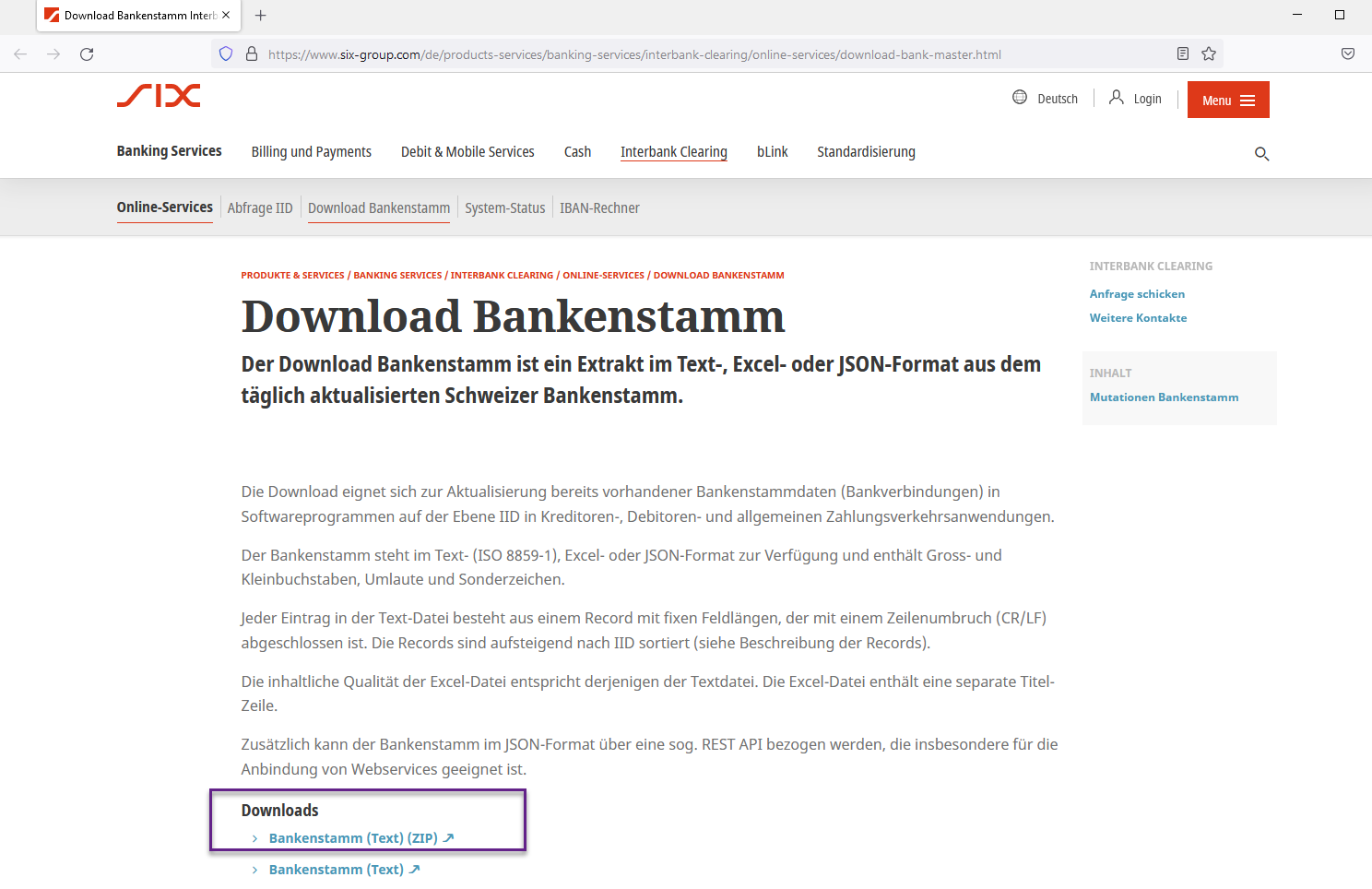Click PRODUKTE & SERVICES breadcrumb

coord(292,276)
